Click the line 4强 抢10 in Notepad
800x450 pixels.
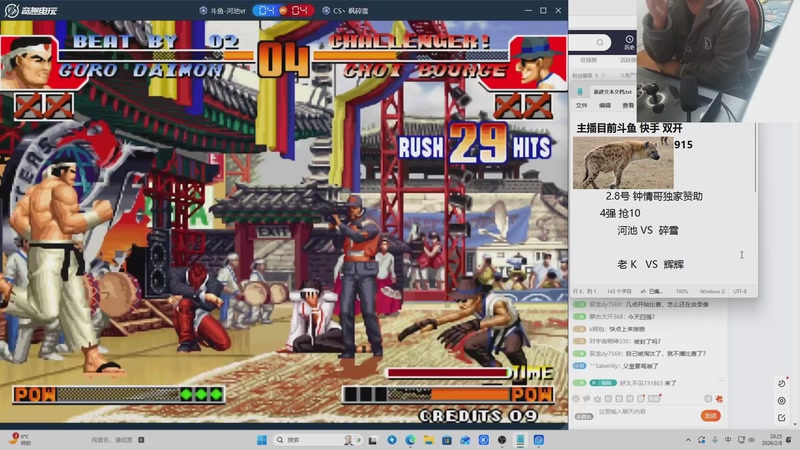pyautogui.click(x=620, y=213)
